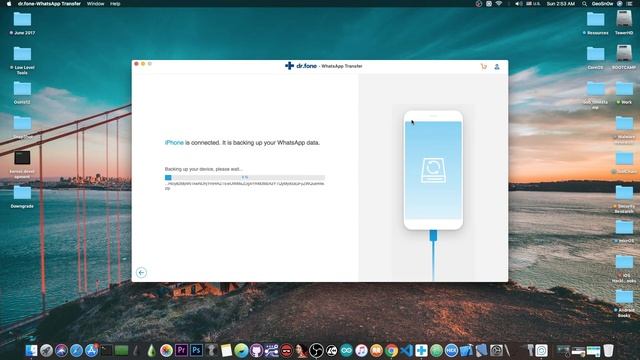Click the blue iPhone link text

point(174,142)
